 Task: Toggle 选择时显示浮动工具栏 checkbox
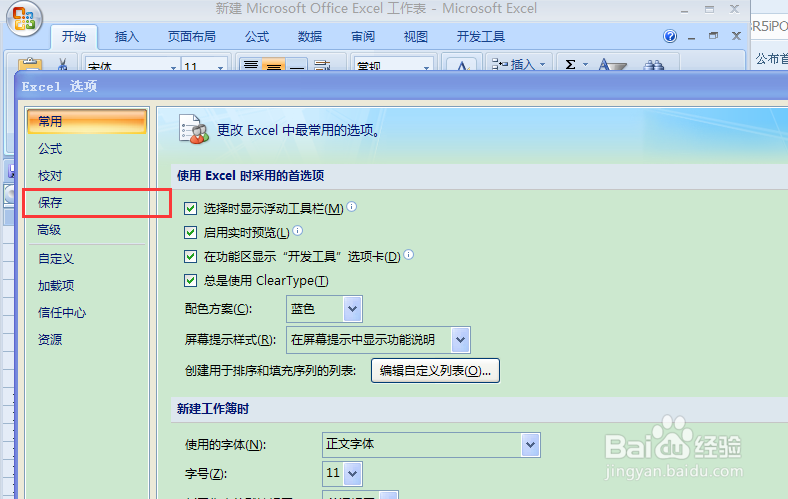tap(190, 208)
